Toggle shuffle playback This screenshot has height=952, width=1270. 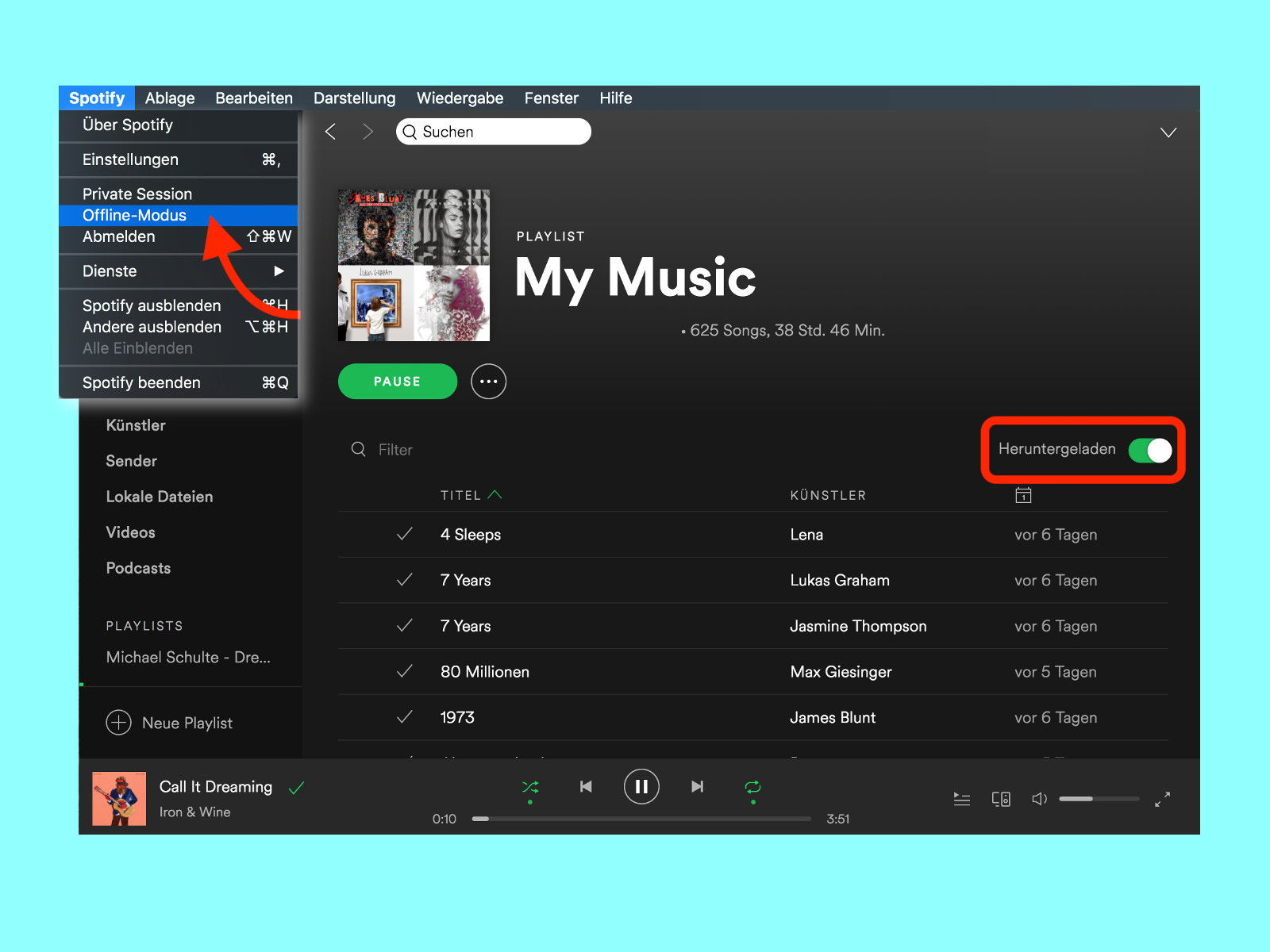[x=530, y=787]
